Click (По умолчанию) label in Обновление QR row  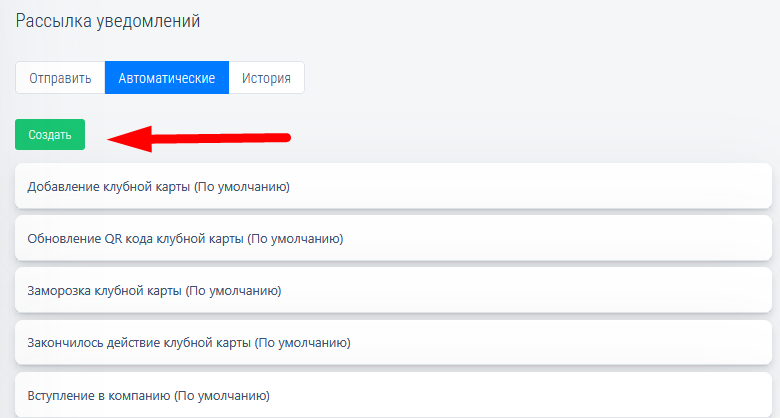(295, 239)
